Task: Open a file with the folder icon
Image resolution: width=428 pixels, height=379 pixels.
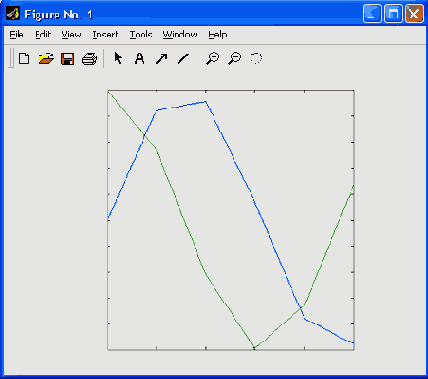Action: [x=46, y=59]
